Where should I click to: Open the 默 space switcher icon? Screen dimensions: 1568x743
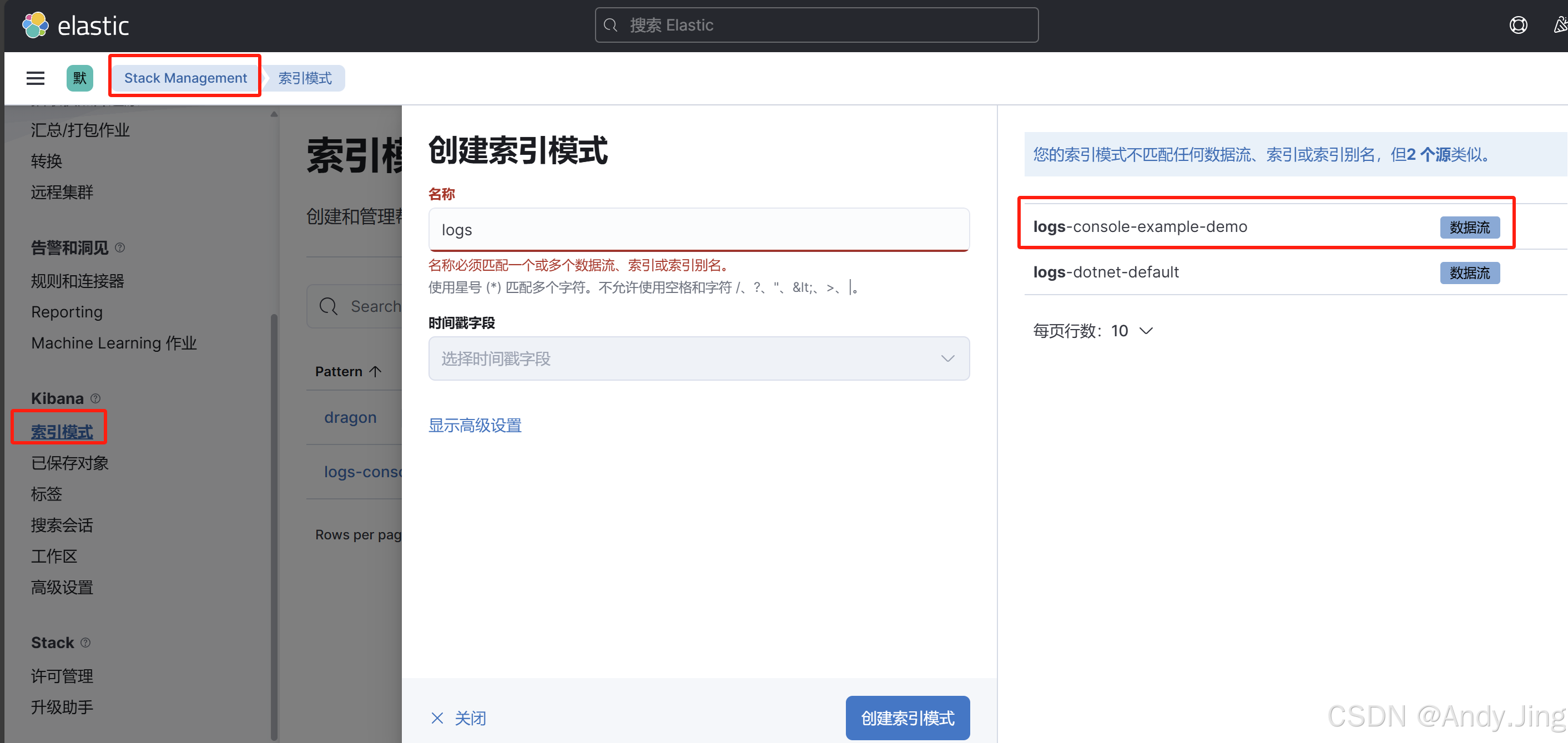pyautogui.click(x=79, y=78)
